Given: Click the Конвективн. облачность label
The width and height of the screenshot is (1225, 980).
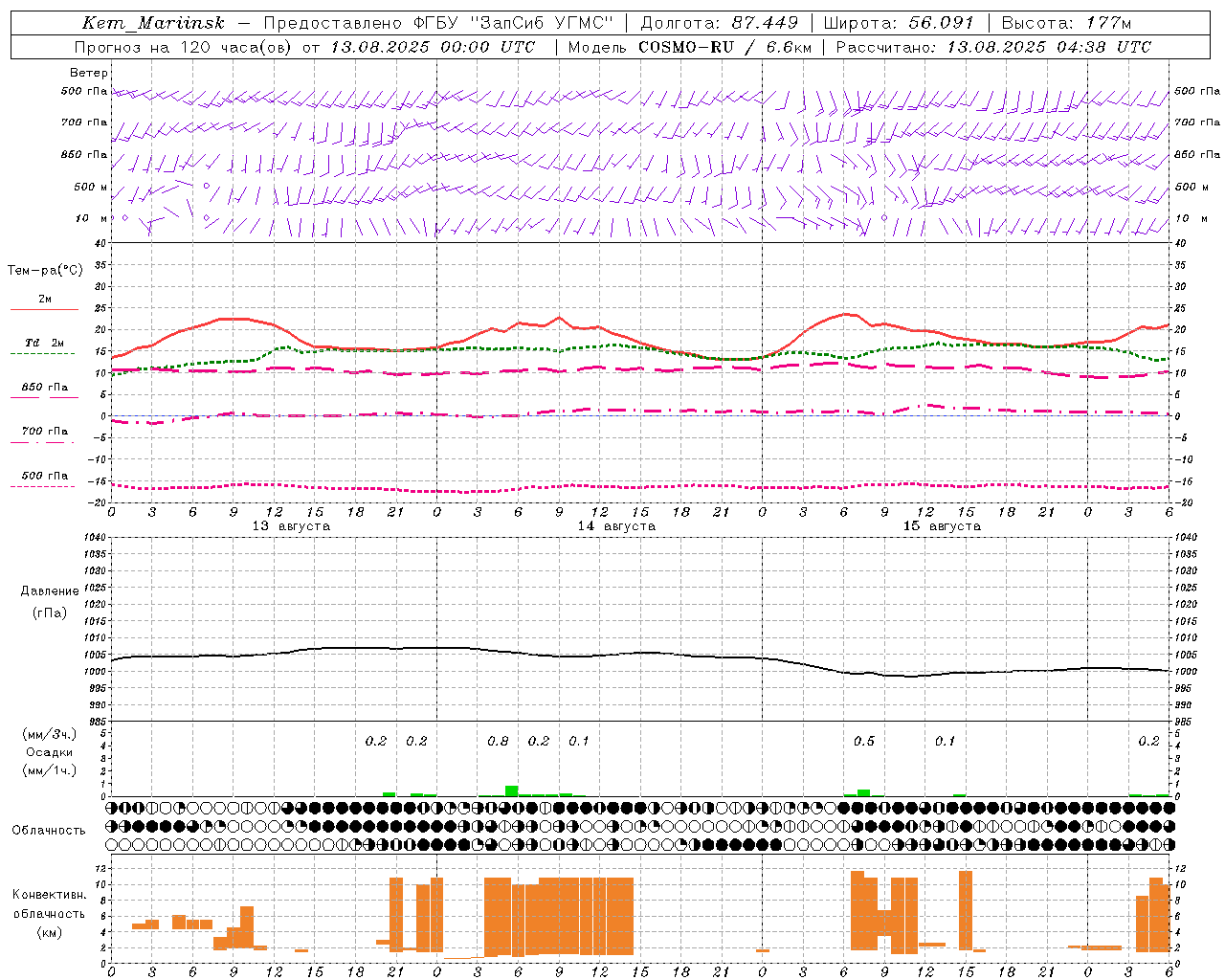Looking at the screenshot, I should (x=49, y=904).
